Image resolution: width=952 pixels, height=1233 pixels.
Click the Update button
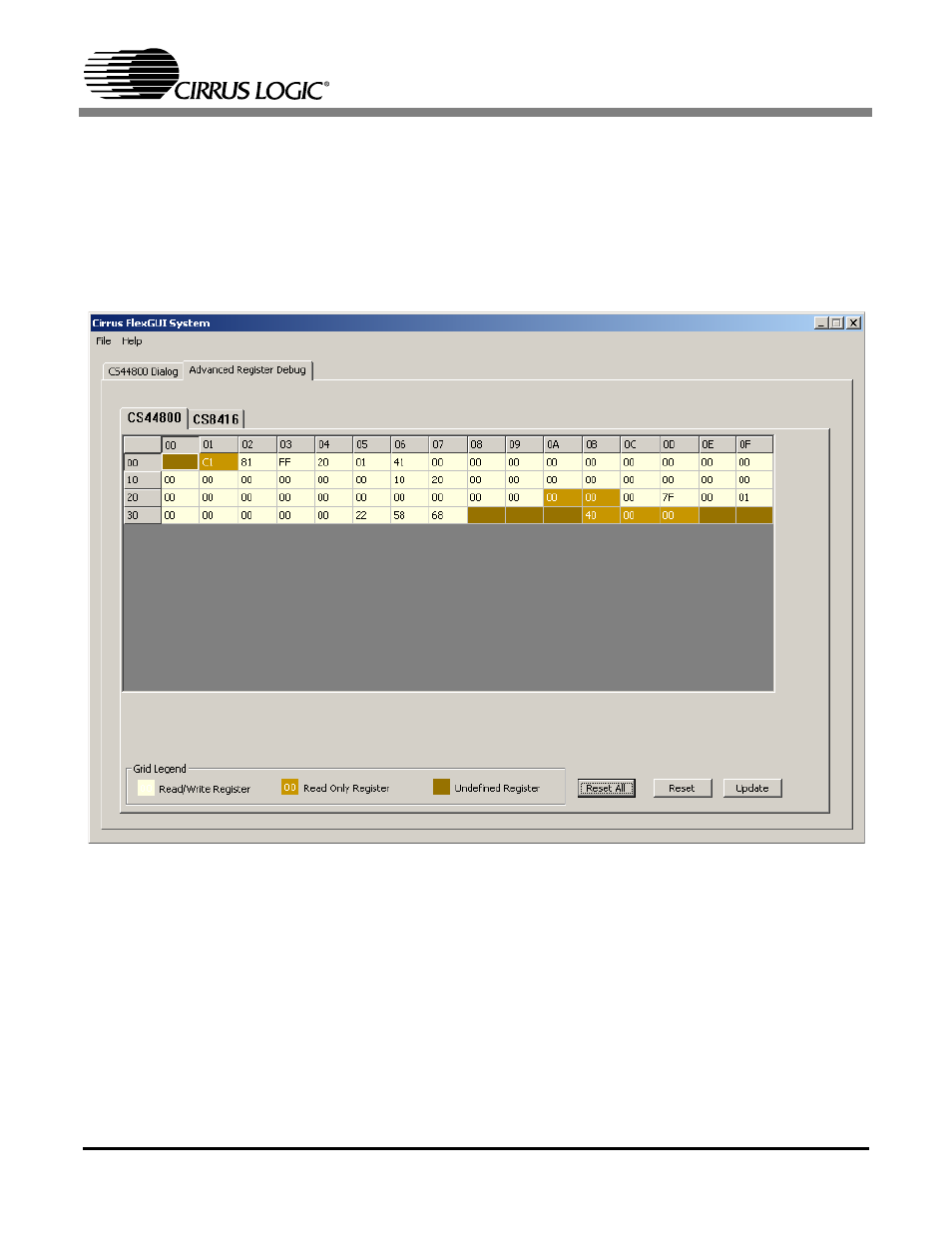(752, 788)
